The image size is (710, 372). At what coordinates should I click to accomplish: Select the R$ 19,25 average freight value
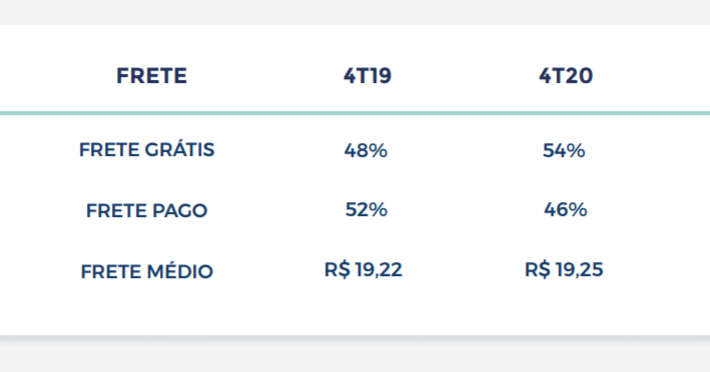[x=564, y=270]
